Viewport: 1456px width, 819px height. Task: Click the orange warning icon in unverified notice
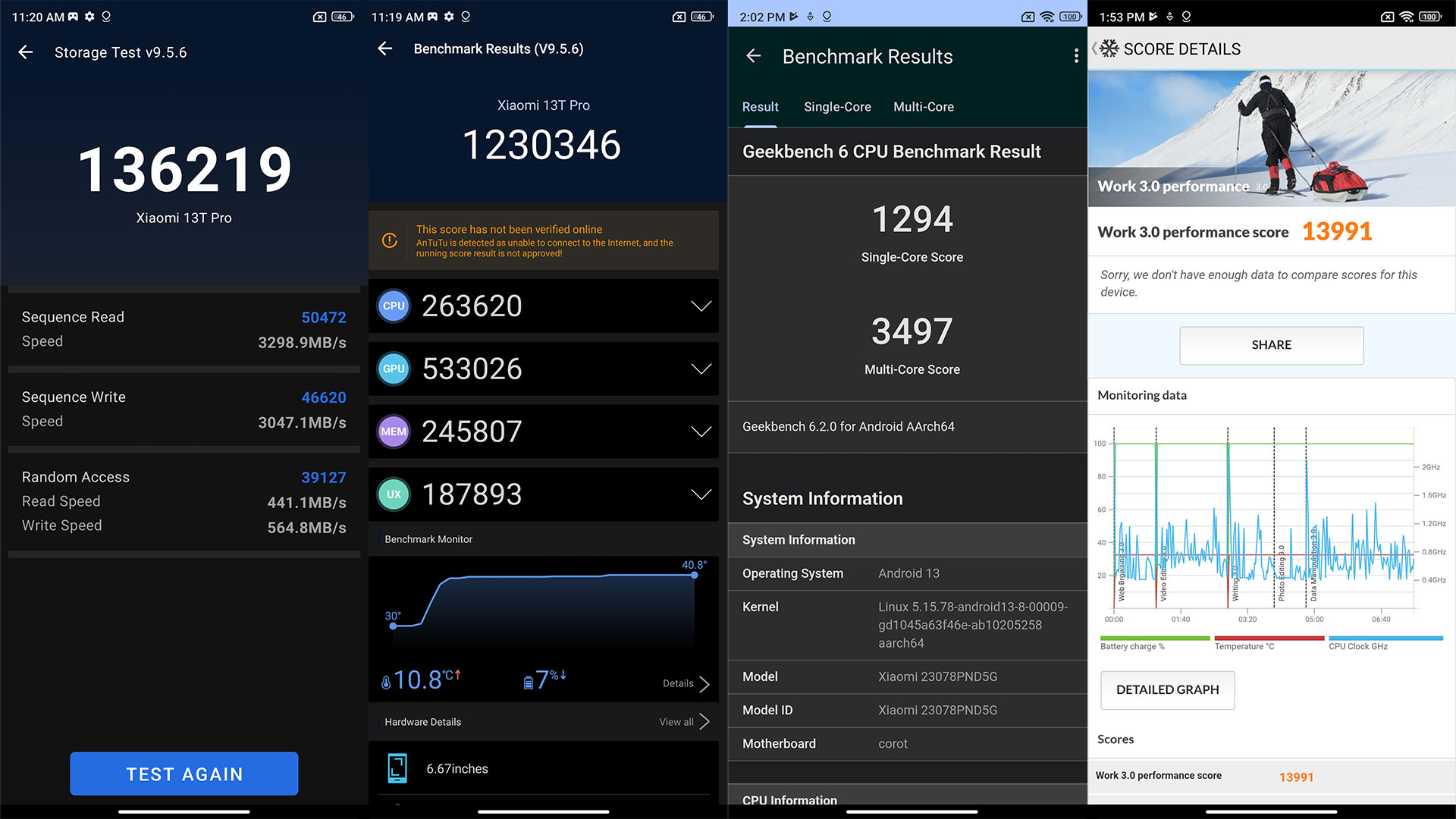(x=390, y=240)
